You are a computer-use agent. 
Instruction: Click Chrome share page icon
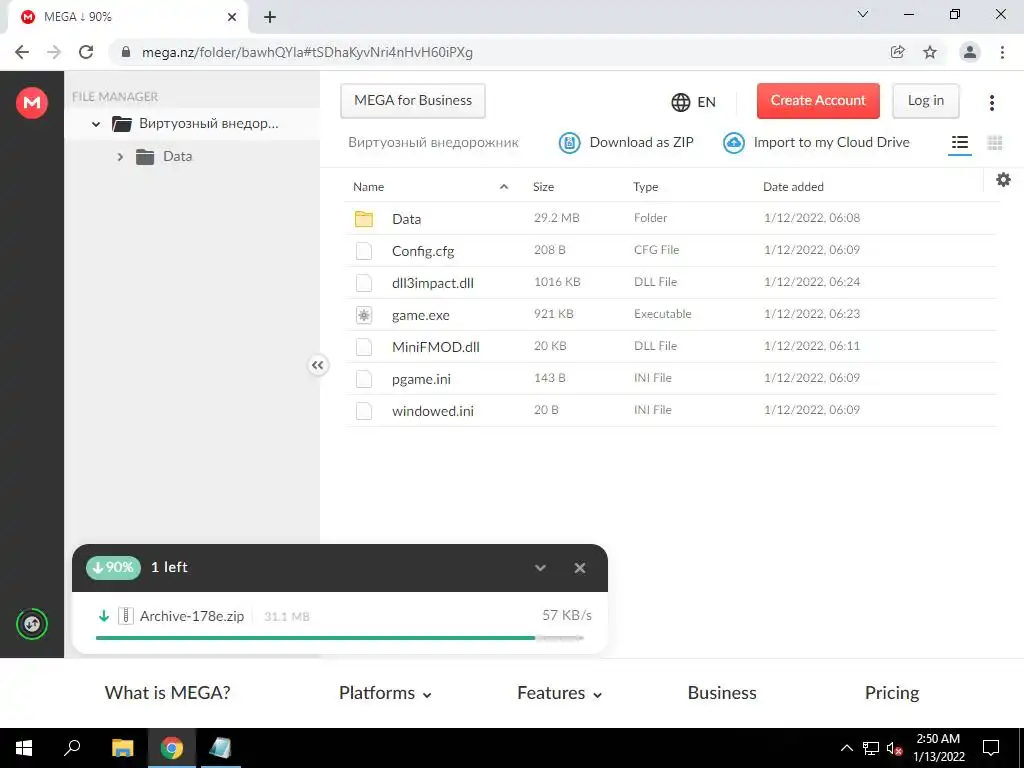click(898, 52)
